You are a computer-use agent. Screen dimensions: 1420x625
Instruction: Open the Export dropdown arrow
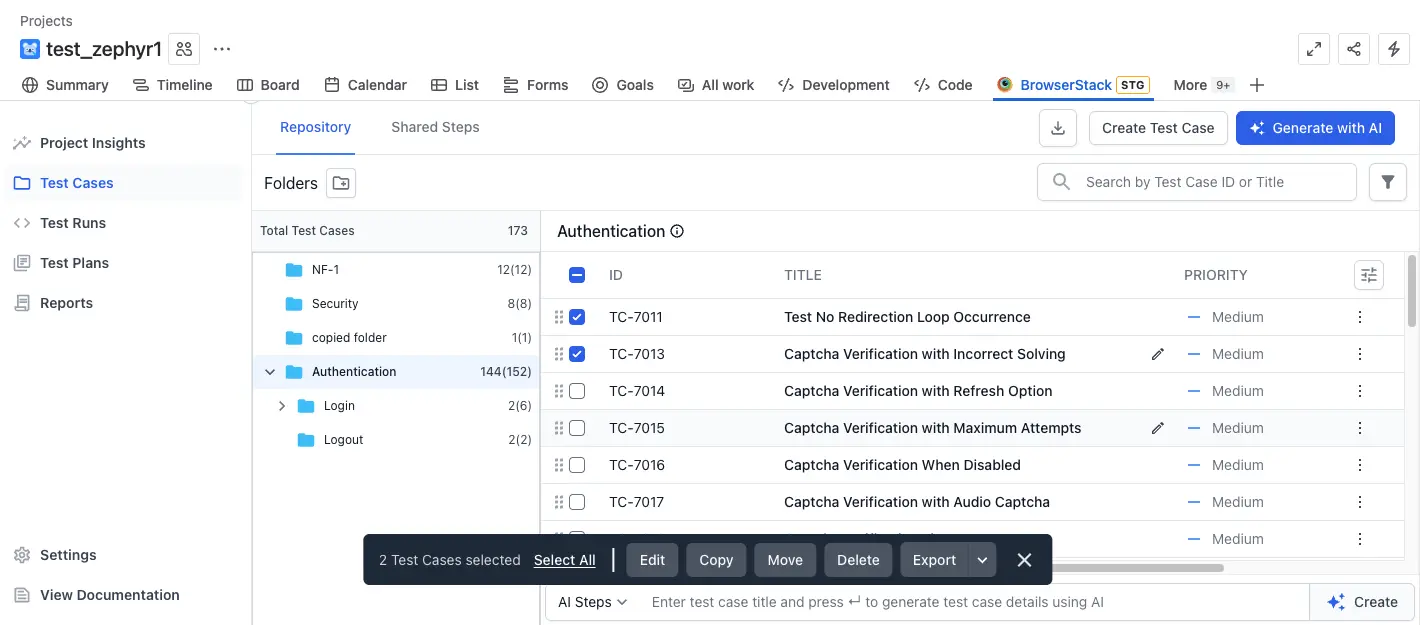(982, 560)
